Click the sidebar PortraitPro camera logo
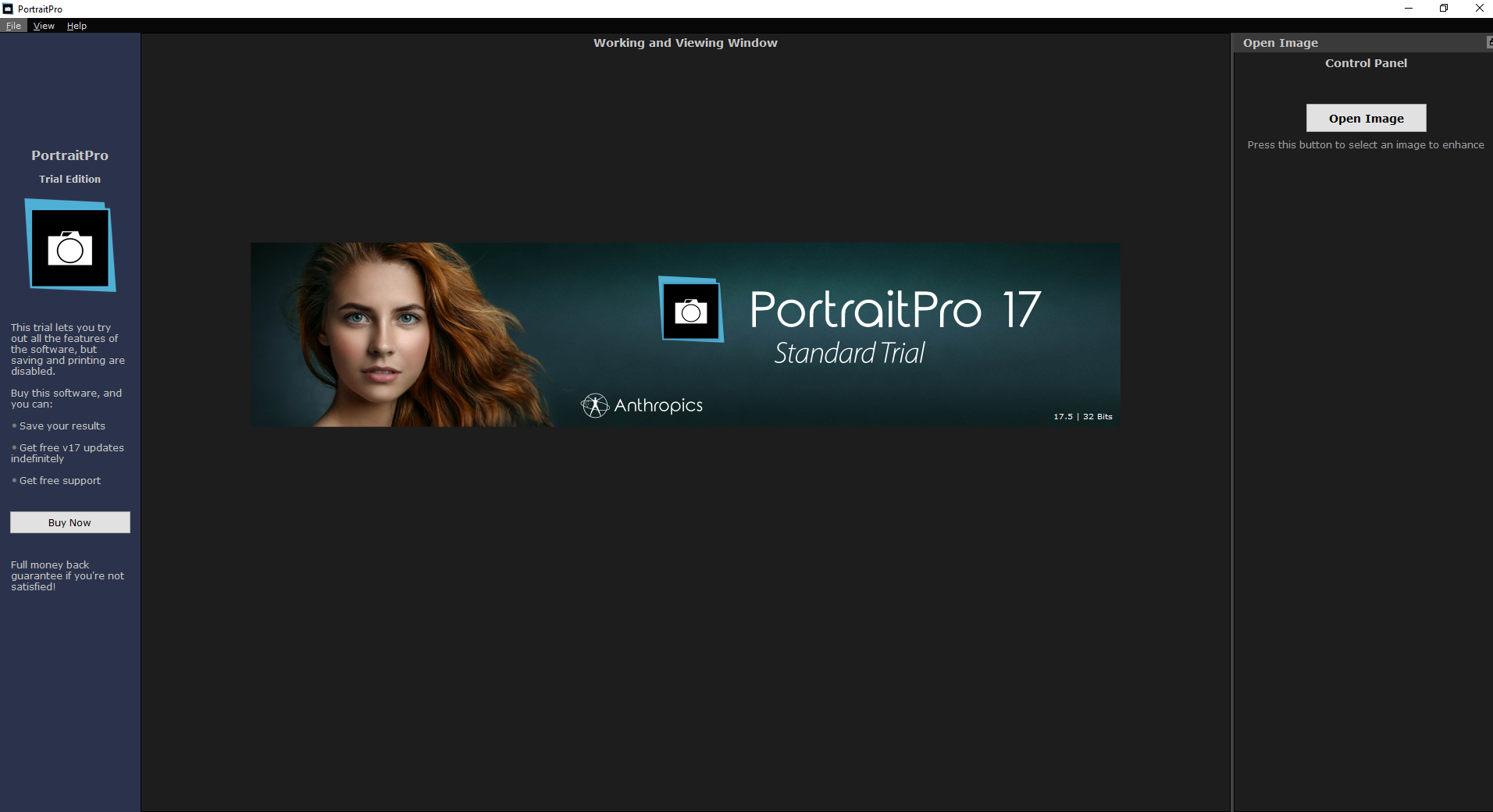Screen dimensions: 1493x812 point(70,247)
